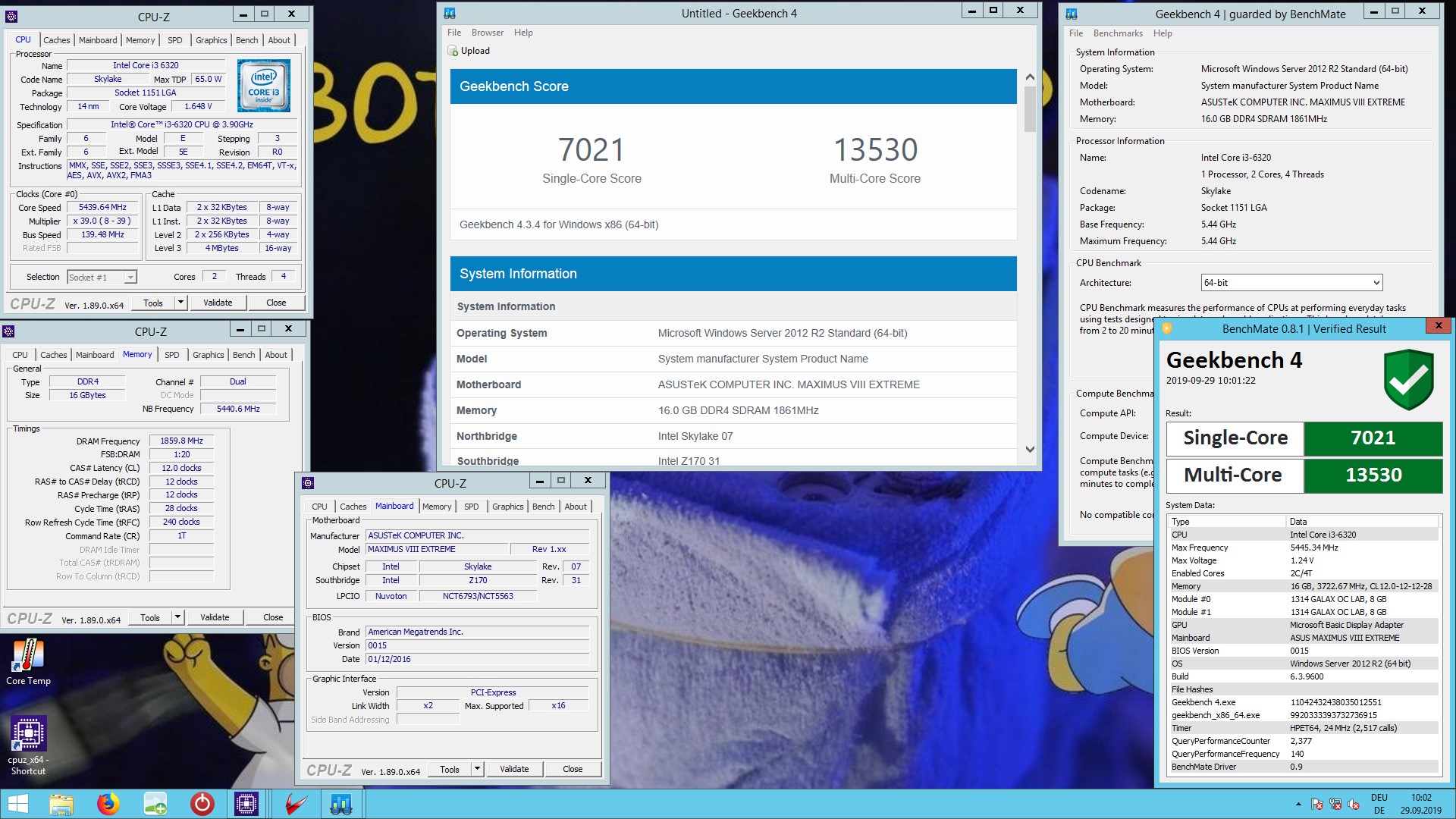This screenshot has height=819, width=1456.
Task: Click the Multi-Core Score 13530 in Geekbench
Action: [876, 150]
